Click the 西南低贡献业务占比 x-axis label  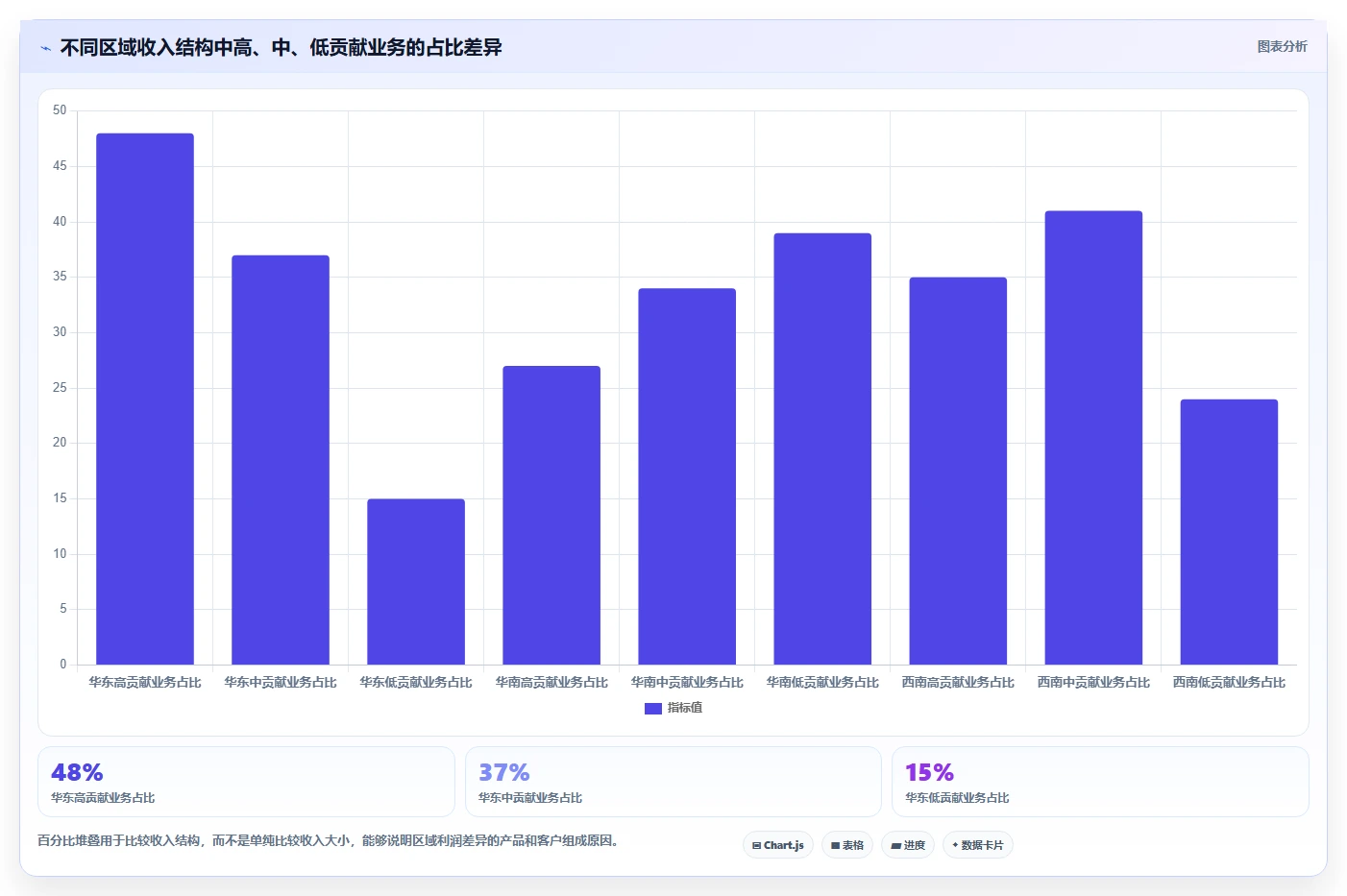click(x=1229, y=683)
